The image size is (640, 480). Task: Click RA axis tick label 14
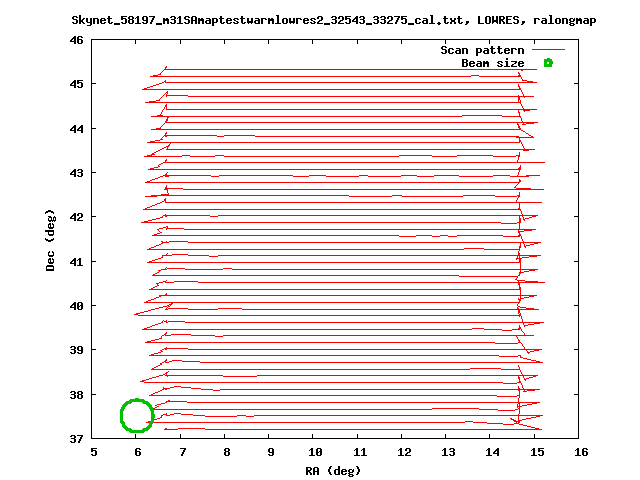point(493,452)
